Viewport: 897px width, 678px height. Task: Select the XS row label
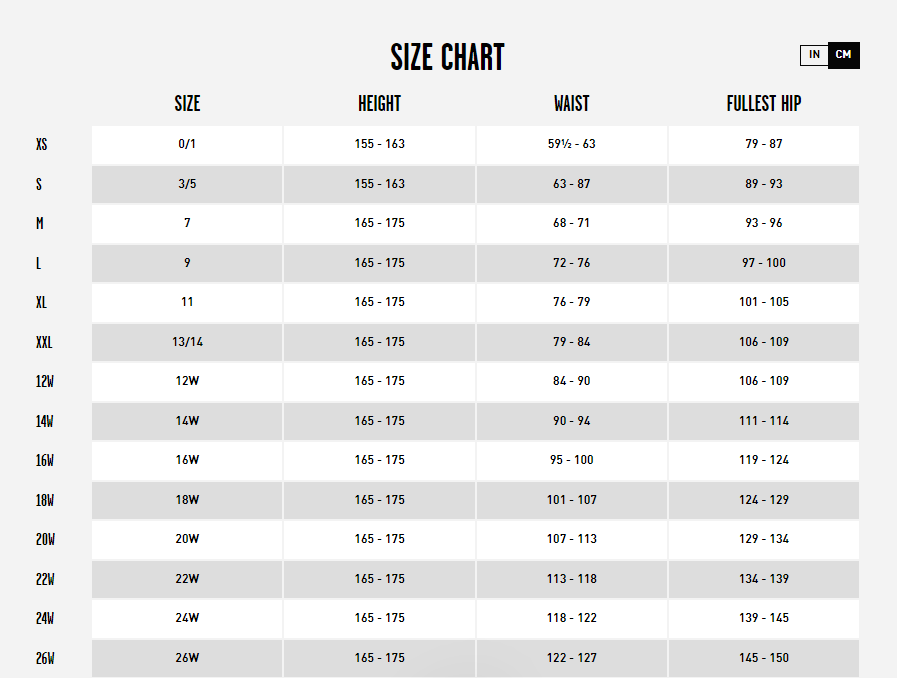tap(41, 144)
